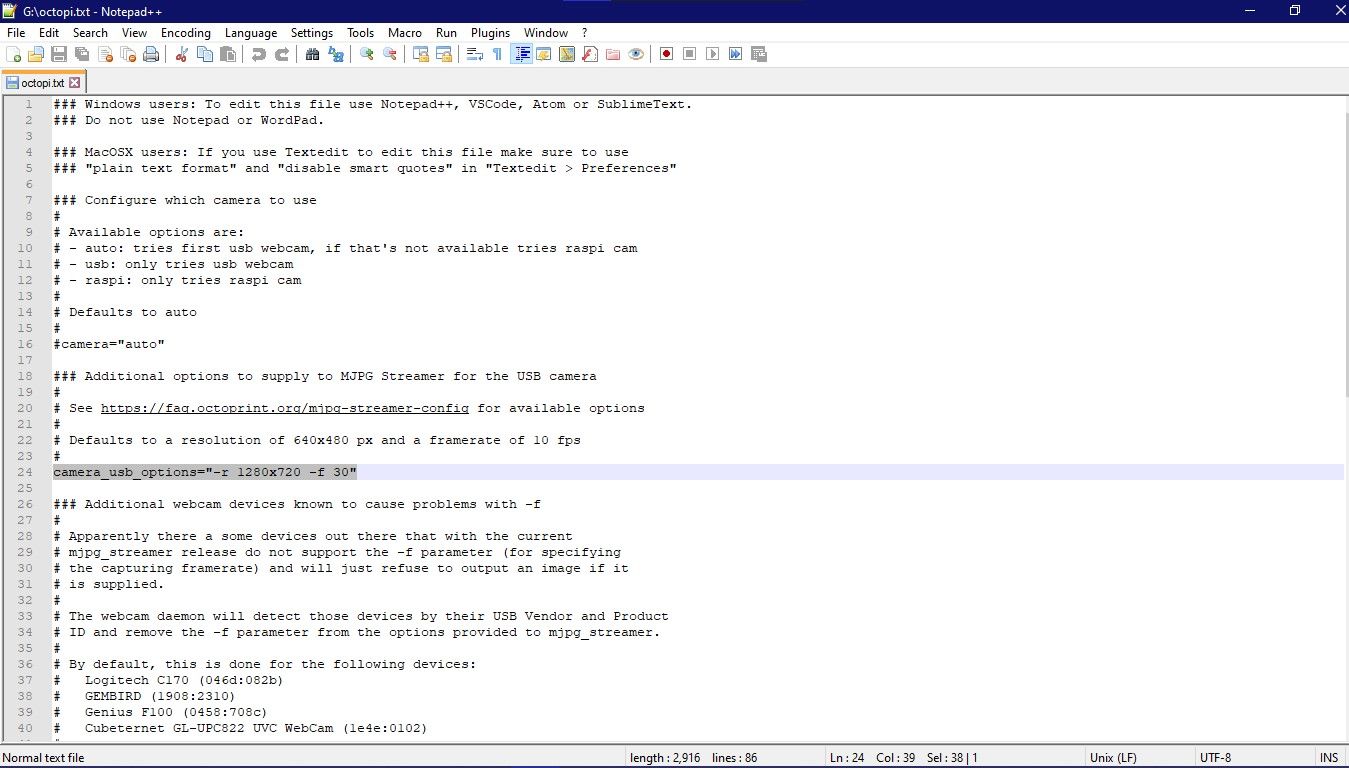Close the current document using the toolbar icon
This screenshot has height=768, width=1349.
(x=105, y=54)
